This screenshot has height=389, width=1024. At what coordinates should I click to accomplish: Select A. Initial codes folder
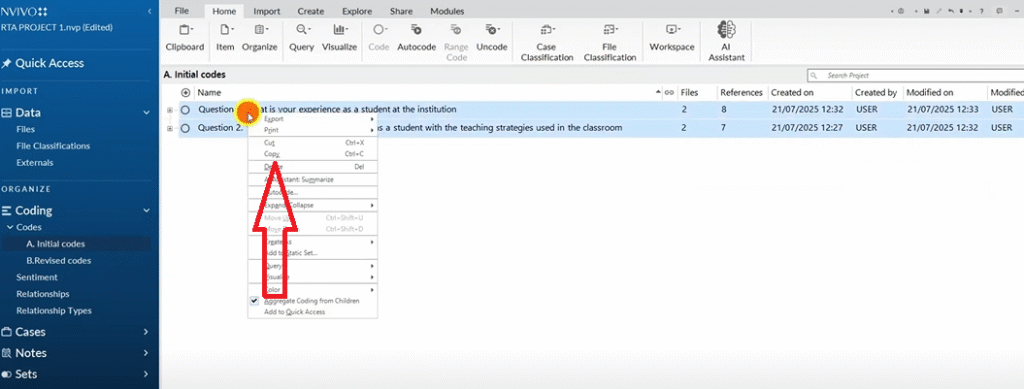56,244
